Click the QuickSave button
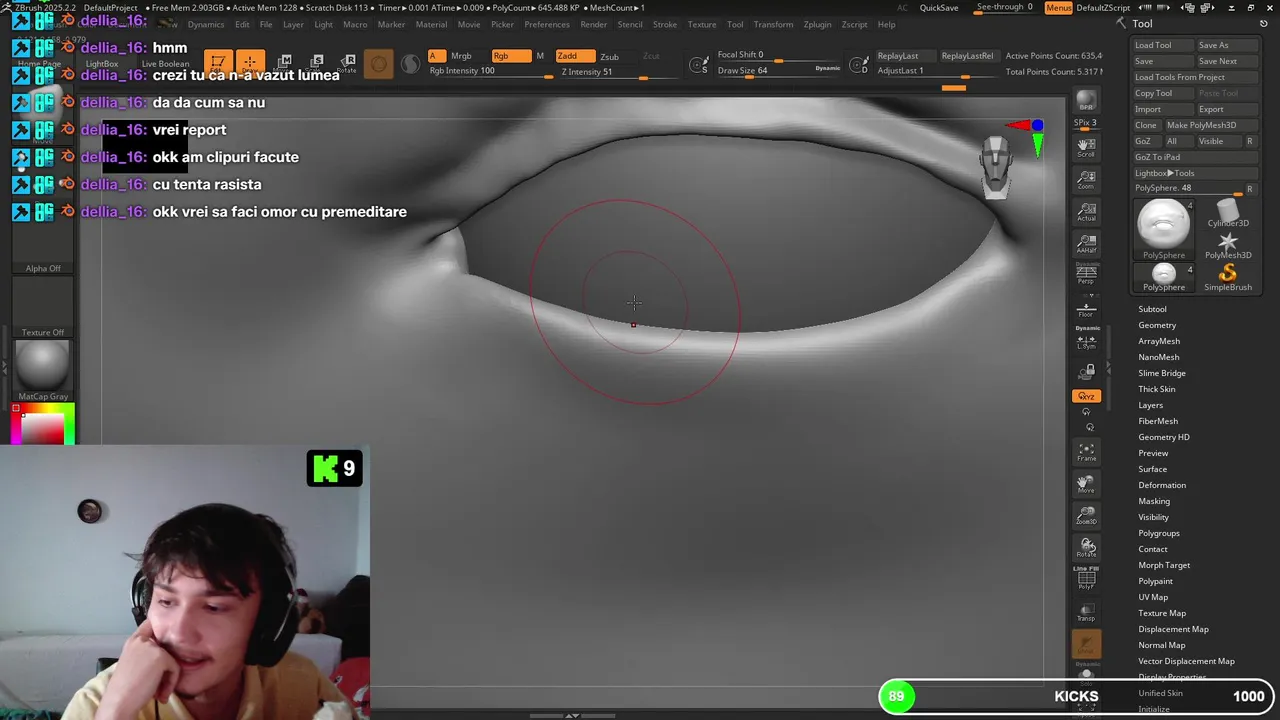 tap(939, 8)
